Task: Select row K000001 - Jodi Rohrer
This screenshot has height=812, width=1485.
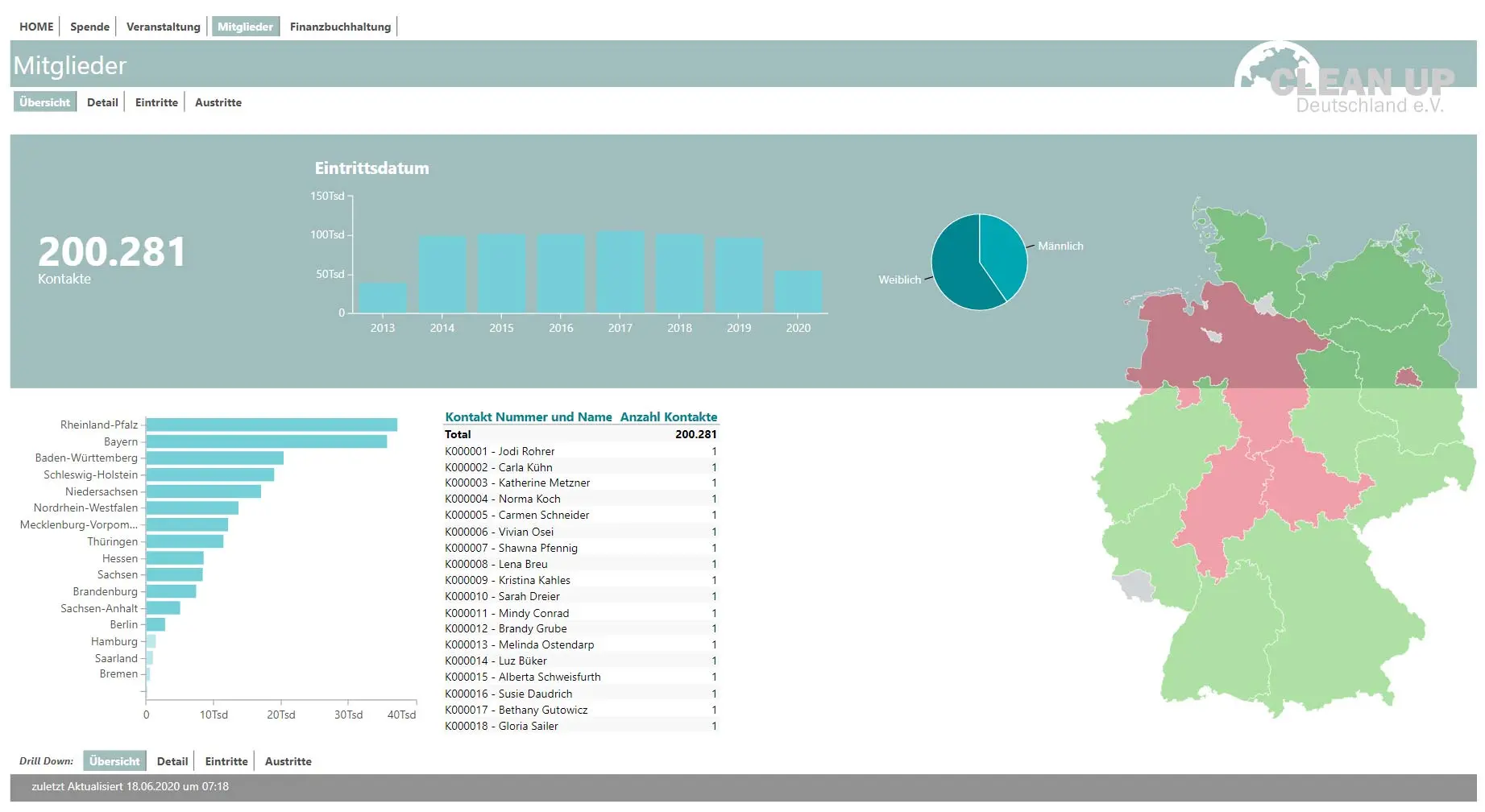Action: [x=581, y=451]
